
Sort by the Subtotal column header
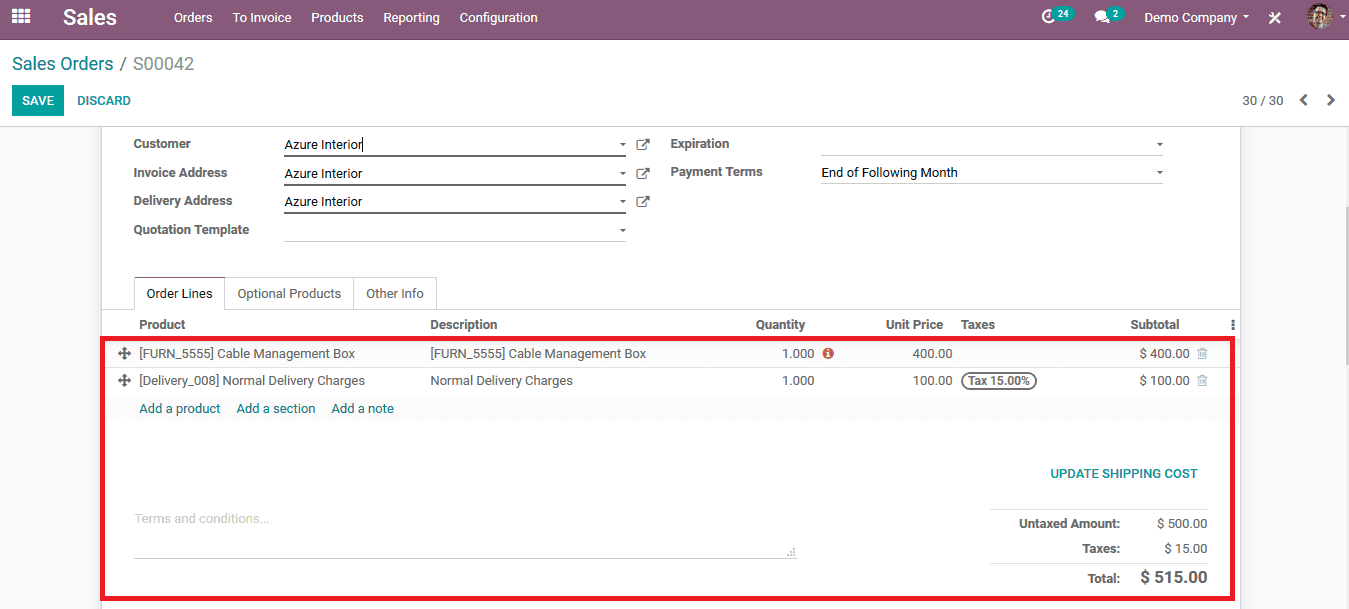pos(1155,325)
